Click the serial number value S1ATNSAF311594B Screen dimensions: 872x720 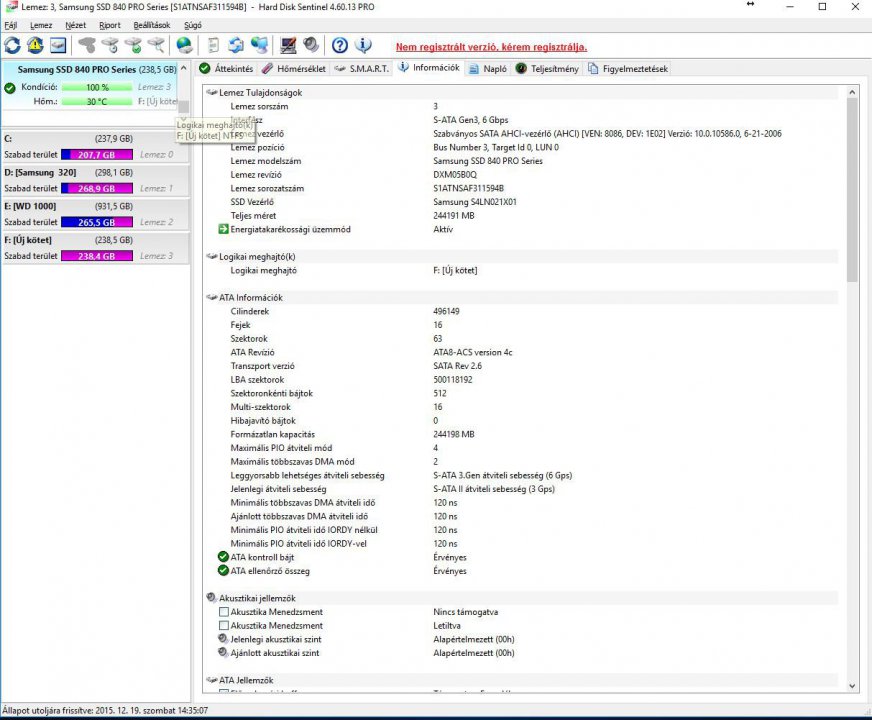[x=468, y=188]
